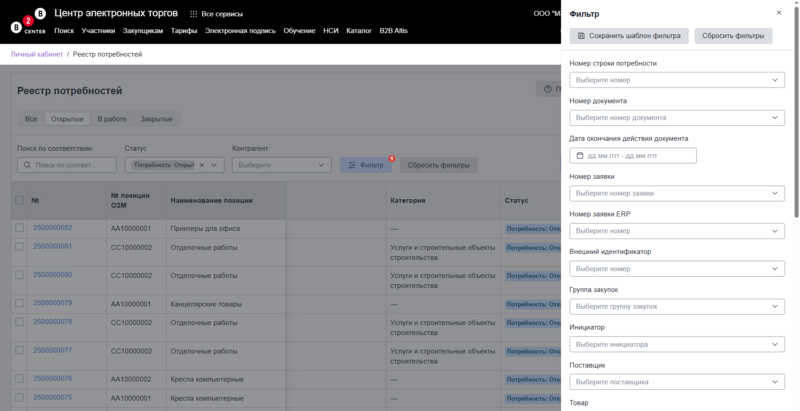The height and width of the screenshot is (411, 800).
Task: Select the checkbox for row 2500000079
Action: click(x=19, y=303)
